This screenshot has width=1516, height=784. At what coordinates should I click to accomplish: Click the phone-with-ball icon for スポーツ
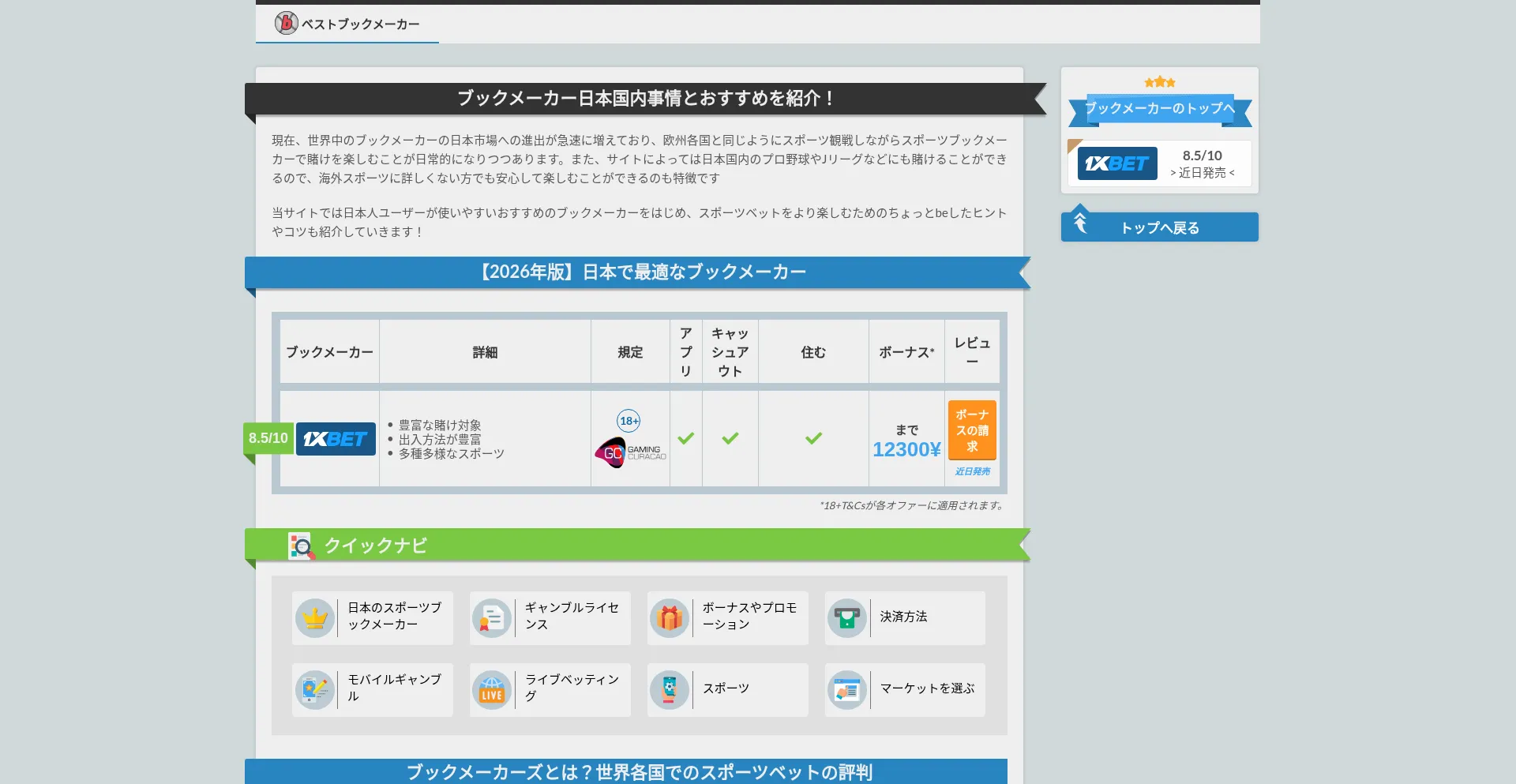pos(670,690)
